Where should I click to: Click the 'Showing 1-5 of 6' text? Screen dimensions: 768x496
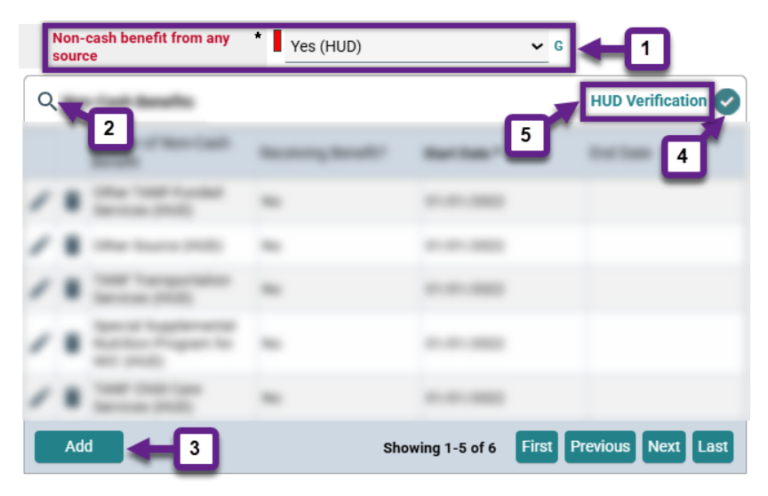(x=439, y=448)
